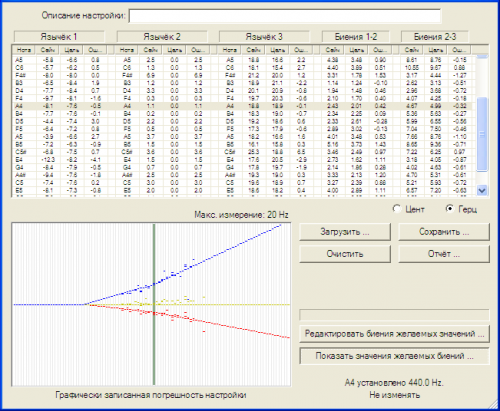Select the Цент radio button
Screen dimensions: 500x411
click(397, 209)
